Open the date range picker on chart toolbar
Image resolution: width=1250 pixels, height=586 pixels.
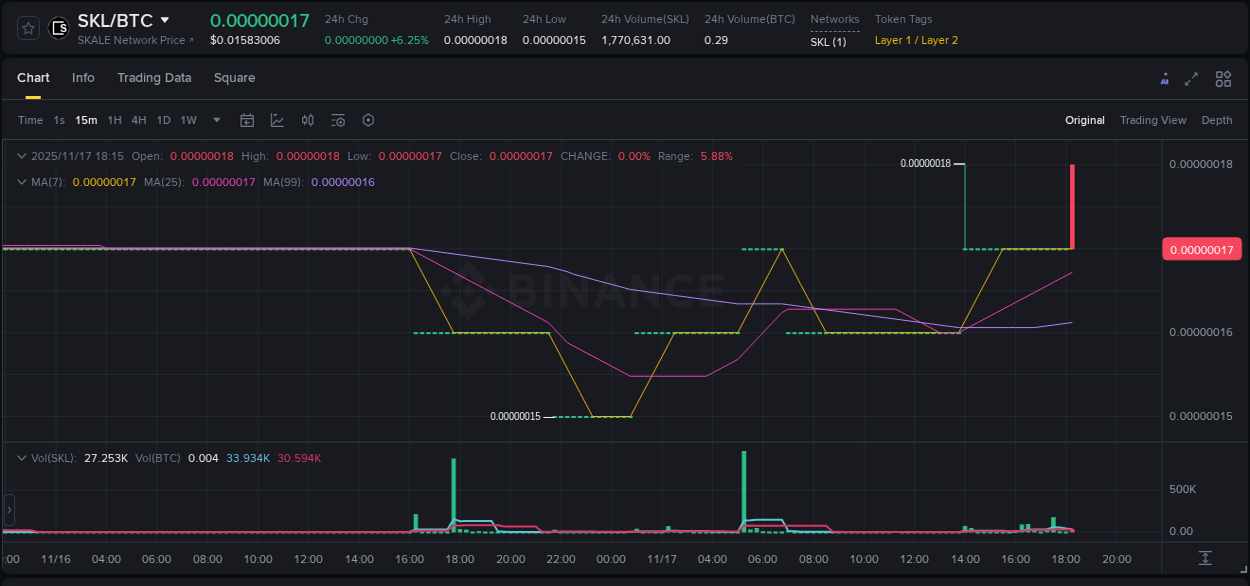tap(247, 120)
